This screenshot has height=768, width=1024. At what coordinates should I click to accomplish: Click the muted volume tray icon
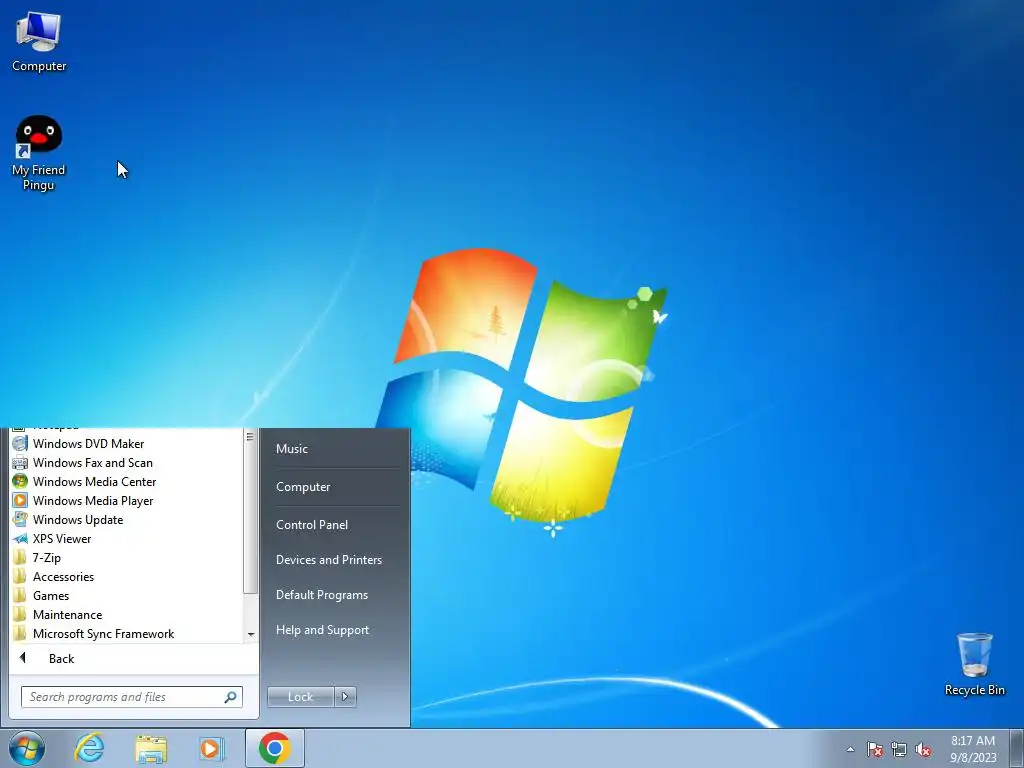923,749
